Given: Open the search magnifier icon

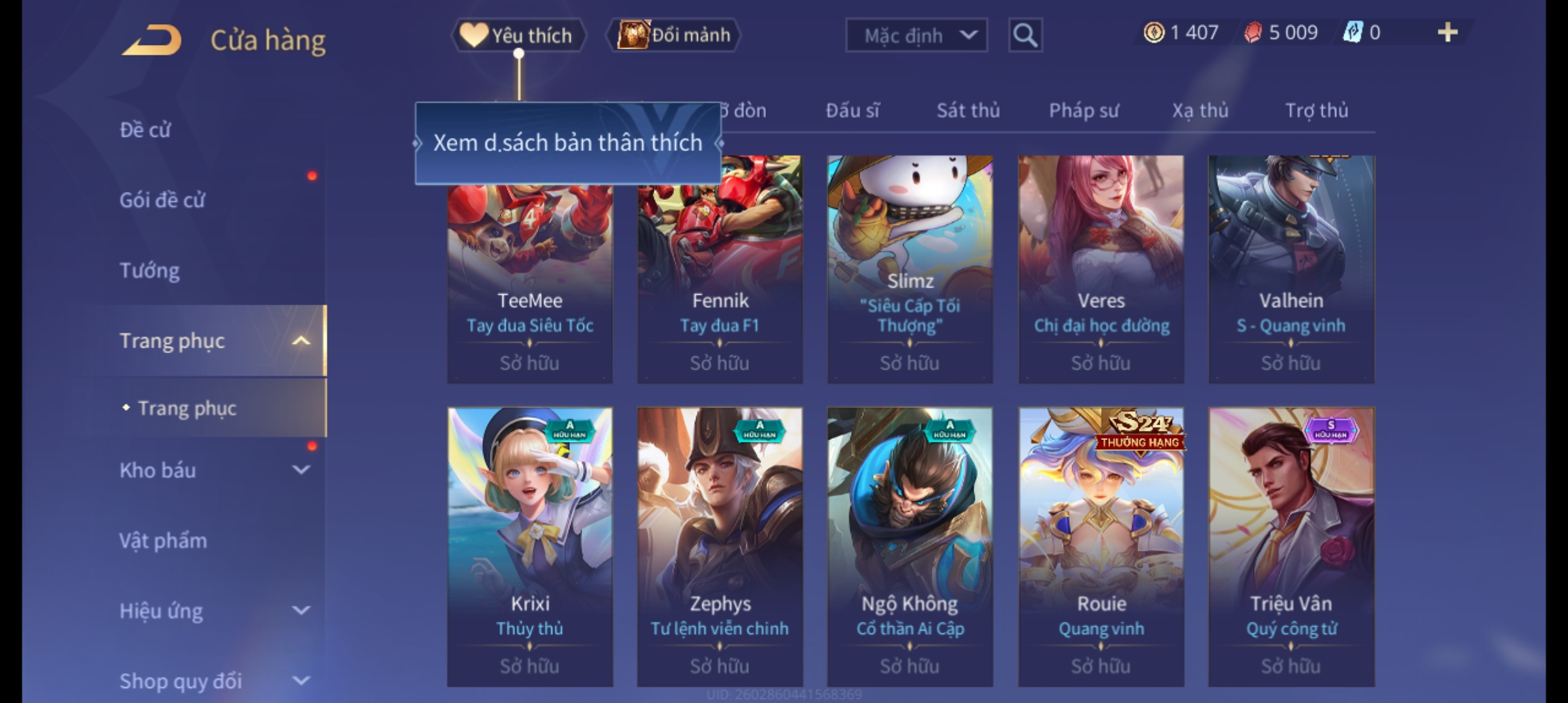Looking at the screenshot, I should coord(1025,35).
